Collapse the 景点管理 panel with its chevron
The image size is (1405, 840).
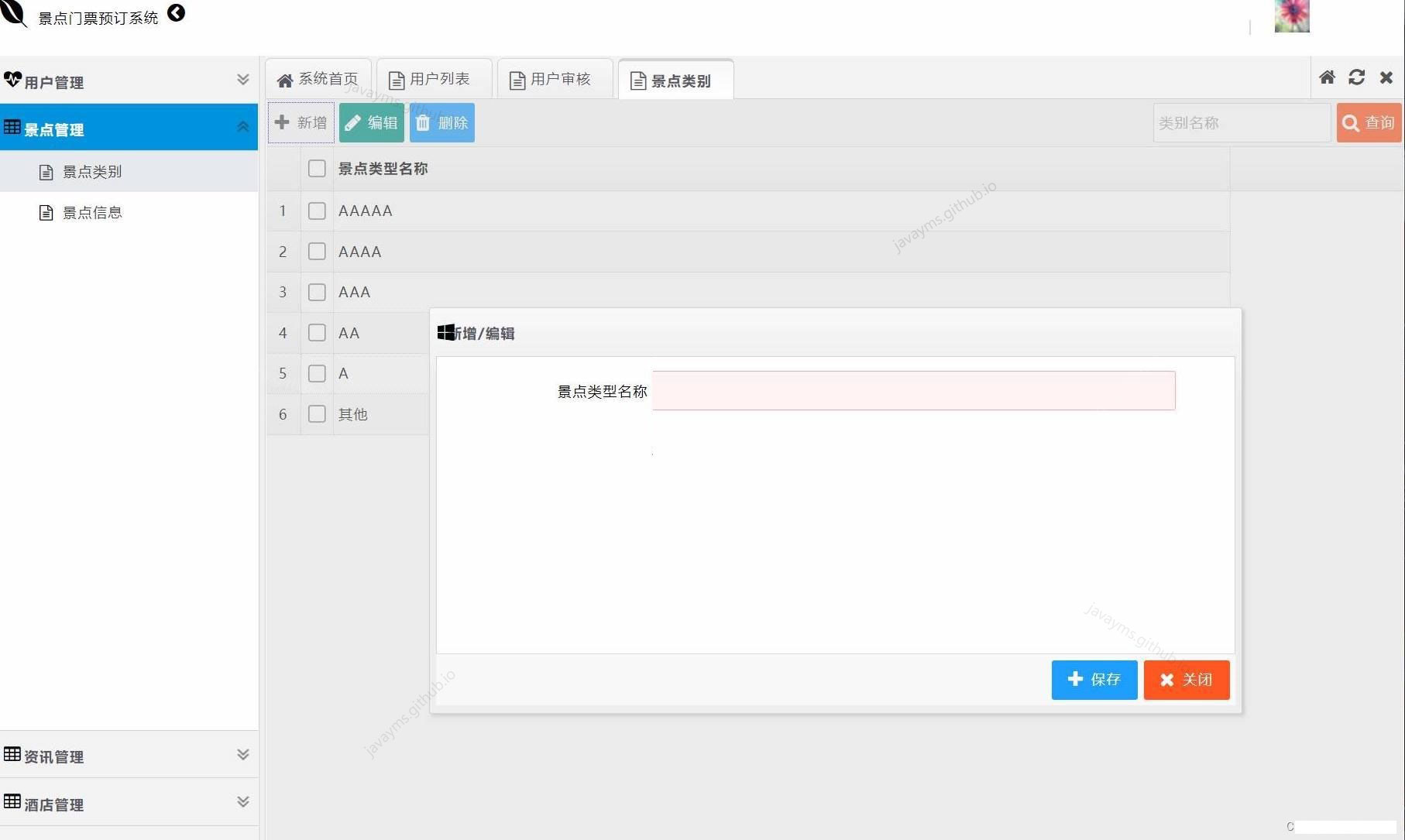[x=243, y=125]
